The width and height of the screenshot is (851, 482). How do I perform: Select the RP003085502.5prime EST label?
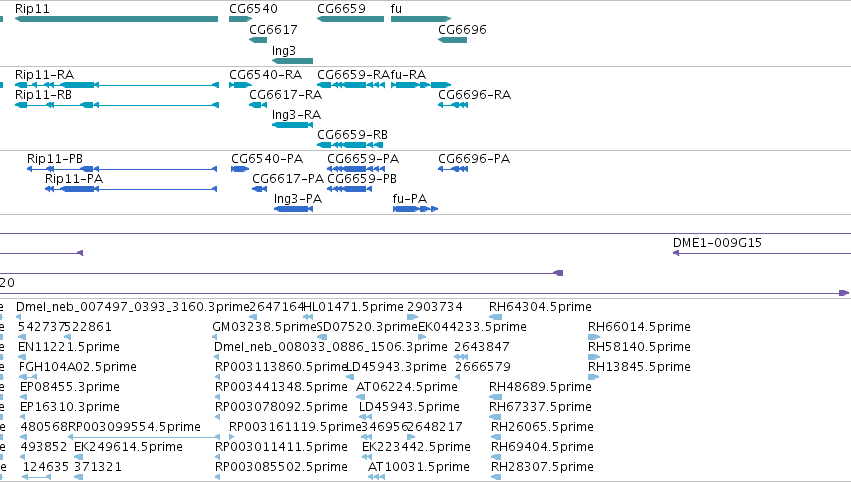coord(281,467)
